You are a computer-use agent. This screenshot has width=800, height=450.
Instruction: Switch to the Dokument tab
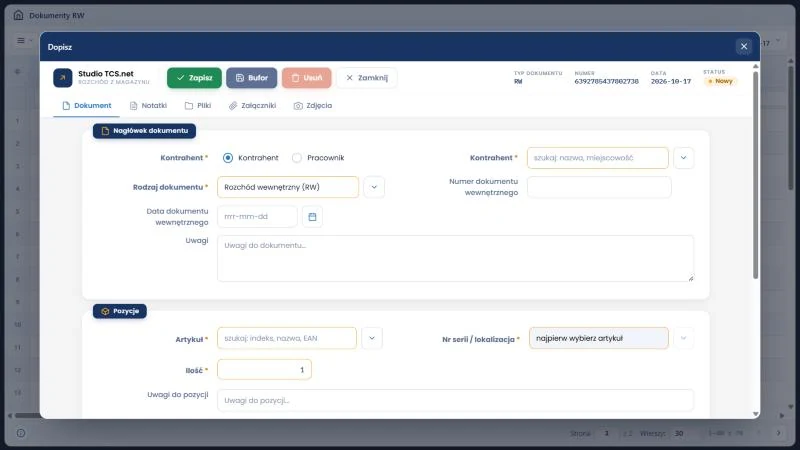(86, 106)
